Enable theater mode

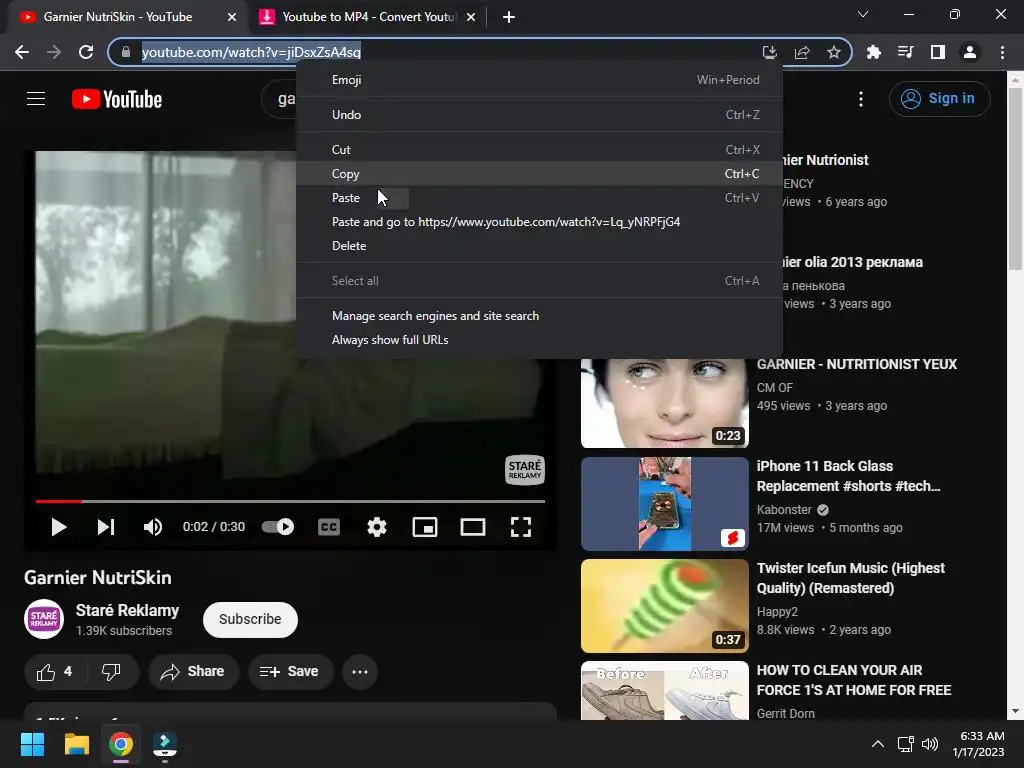tap(472, 527)
